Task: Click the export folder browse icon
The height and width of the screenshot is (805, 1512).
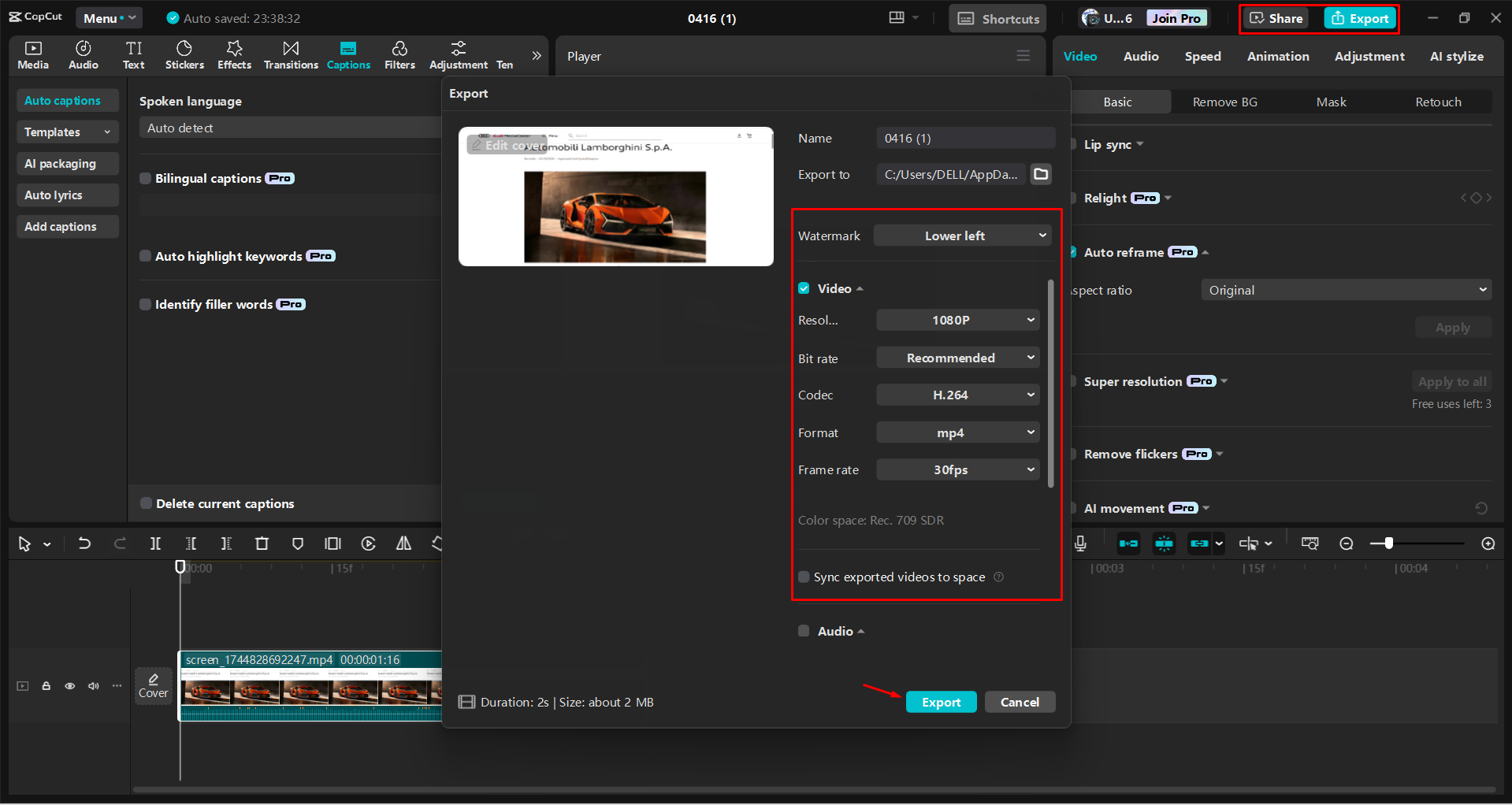Action: click(x=1041, y=174)
